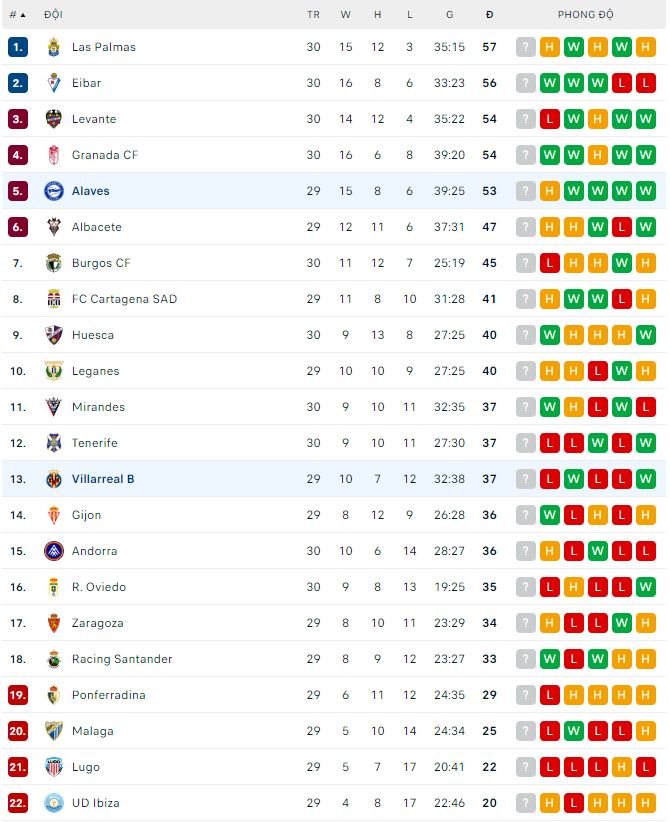The image size is (670, 822).
Task: Click the Las Palmas club crest
Action: tap(55, 47)
